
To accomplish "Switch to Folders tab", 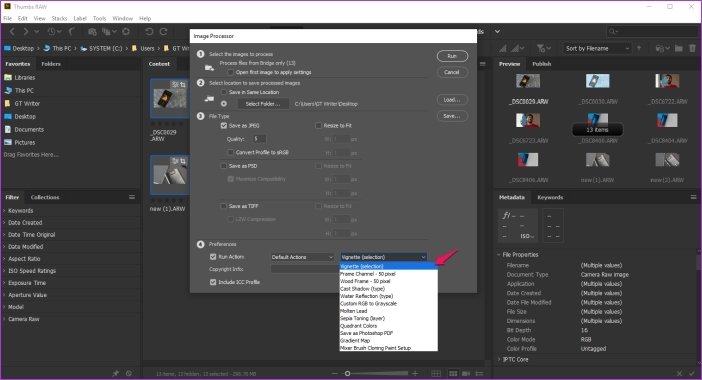I will (51, 64).
